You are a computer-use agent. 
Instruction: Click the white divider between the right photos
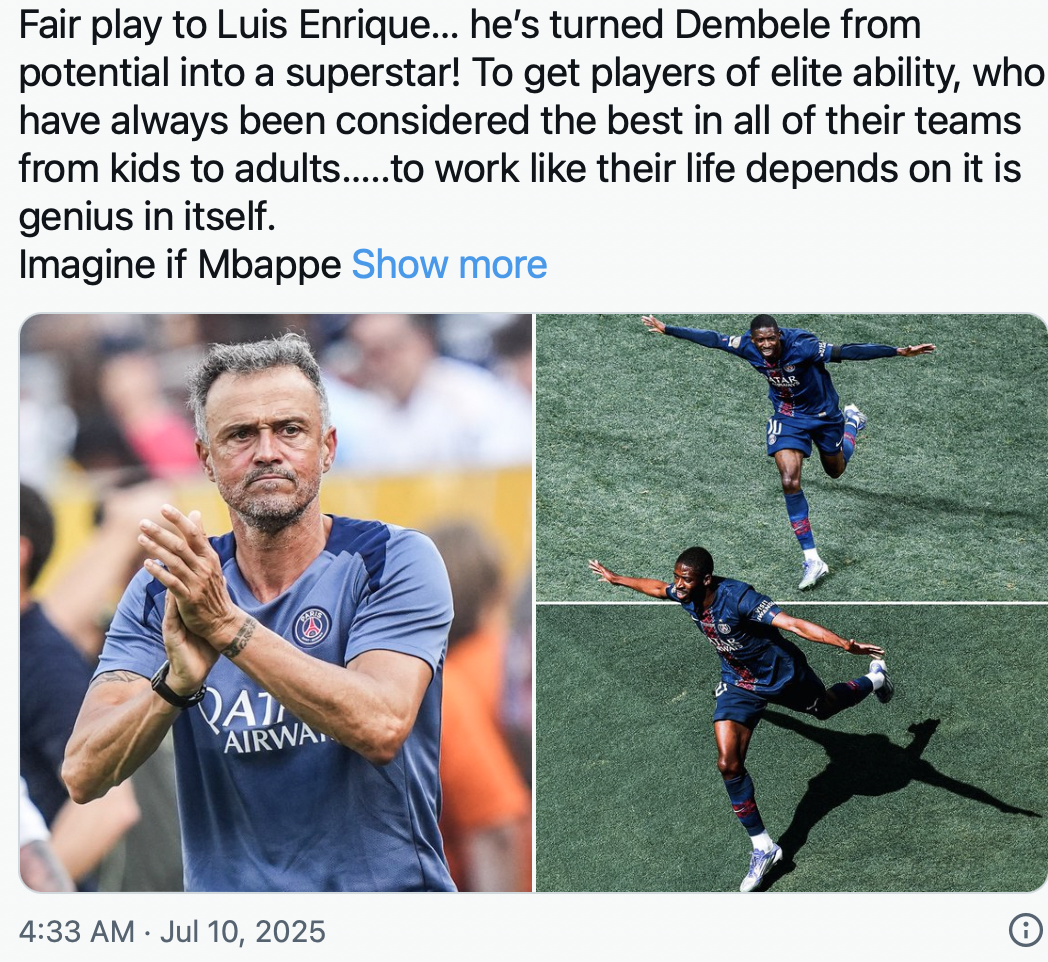tap(791, 603)
